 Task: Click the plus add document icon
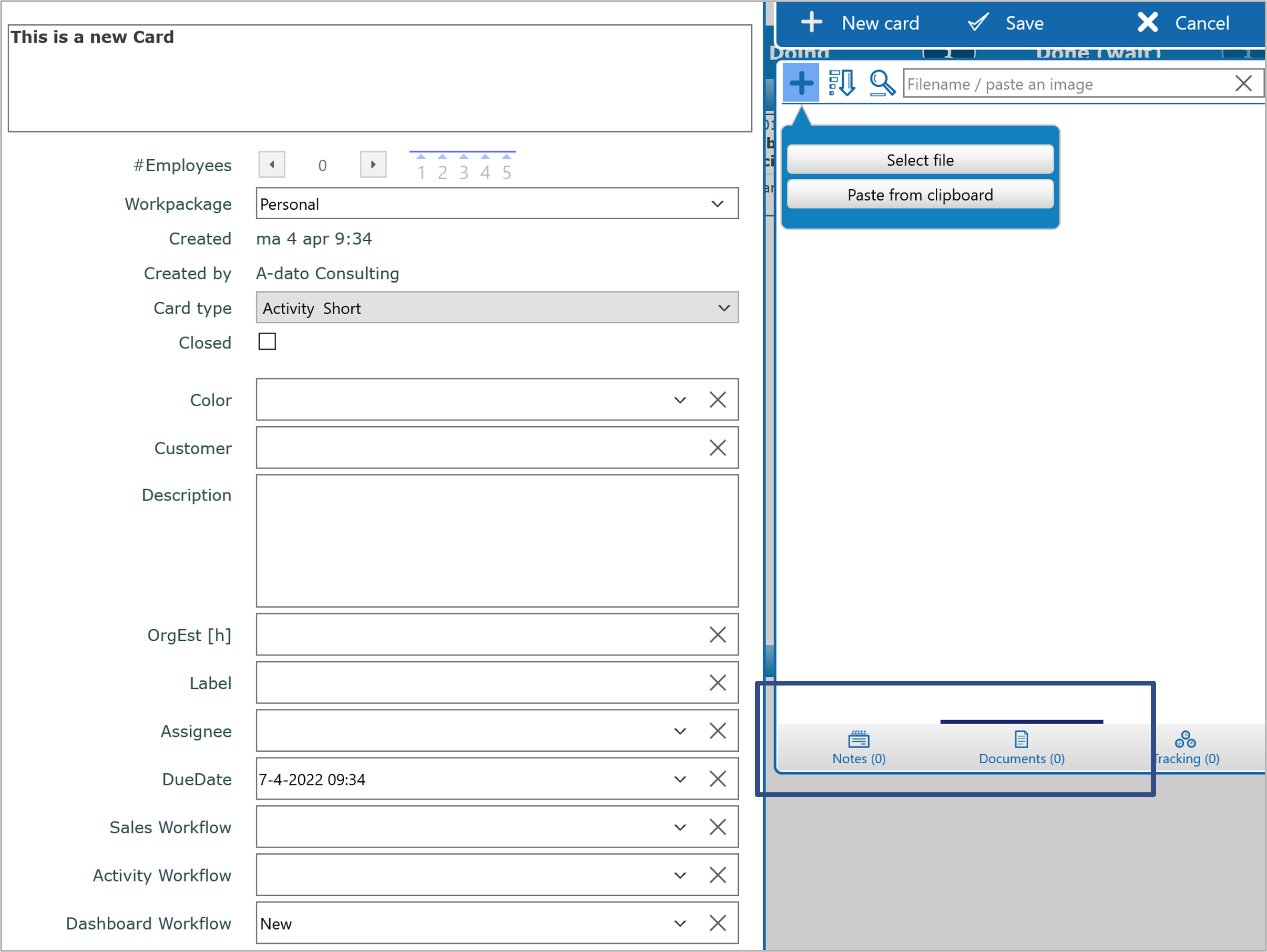pyautogui.click(x=801, y=83)
